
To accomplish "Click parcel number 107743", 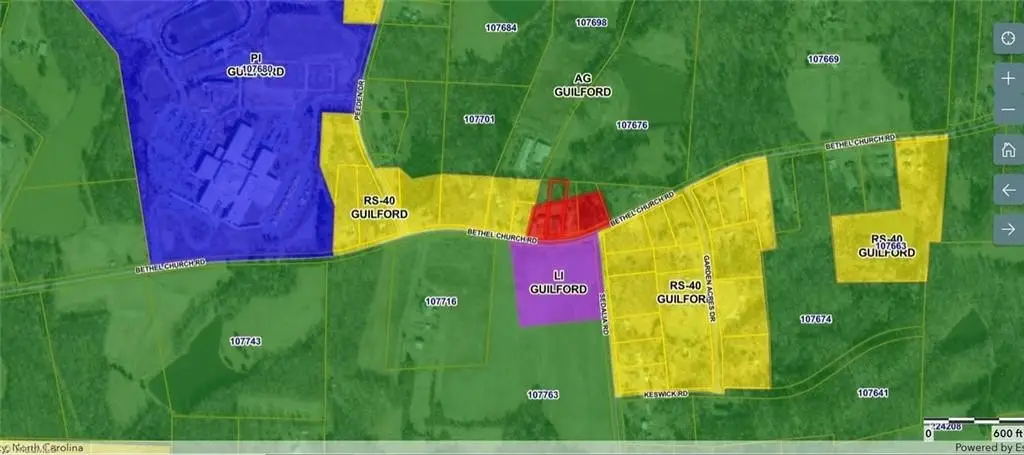I will (245, 341).
